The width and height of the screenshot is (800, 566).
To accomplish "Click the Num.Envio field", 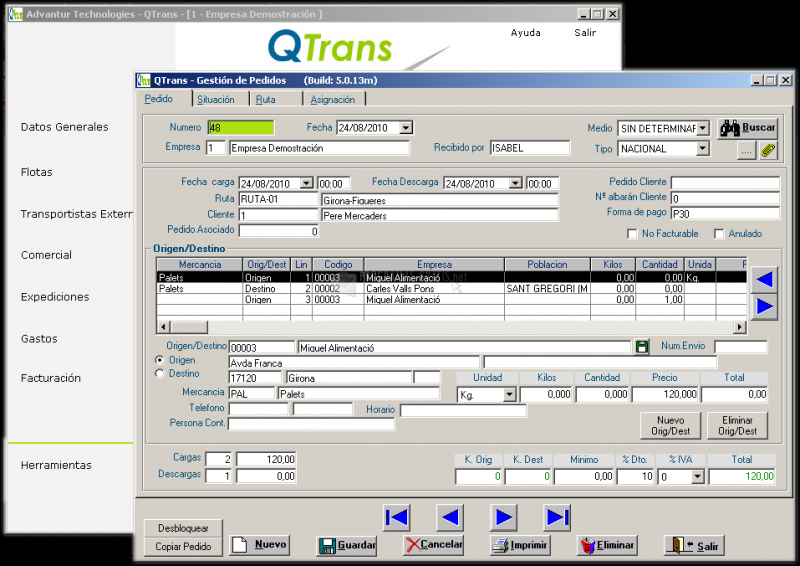I will tap(740, 347).
